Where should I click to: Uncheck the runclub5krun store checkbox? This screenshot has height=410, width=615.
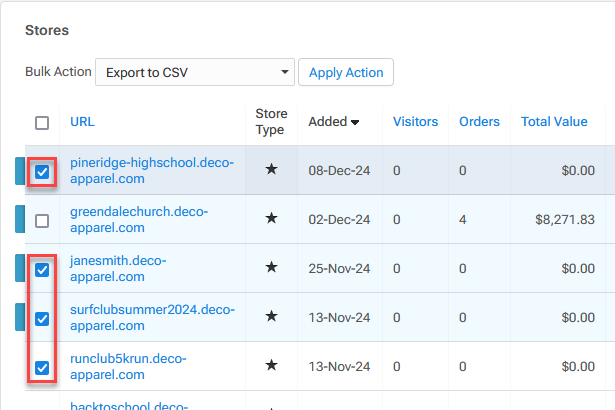click(x=42, y=367)
